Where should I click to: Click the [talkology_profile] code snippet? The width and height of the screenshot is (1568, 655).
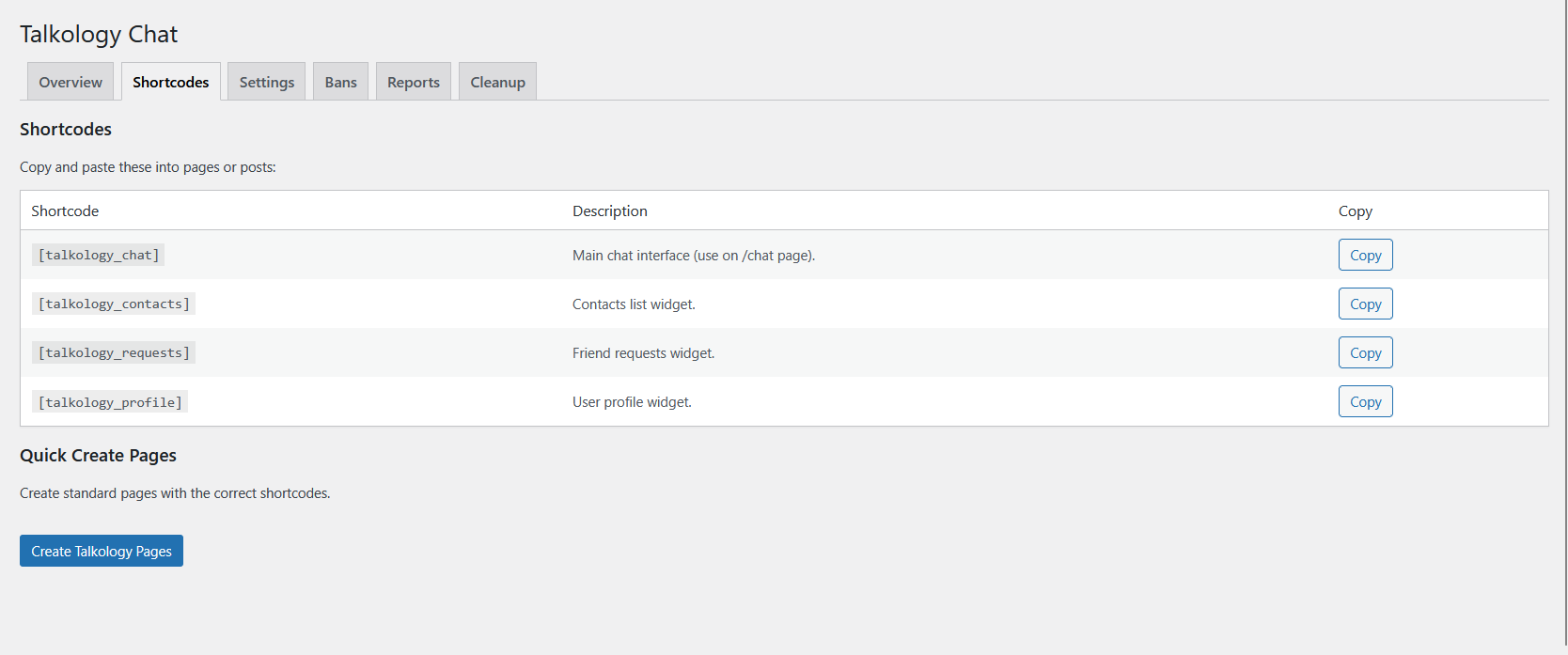pos(110,402)
